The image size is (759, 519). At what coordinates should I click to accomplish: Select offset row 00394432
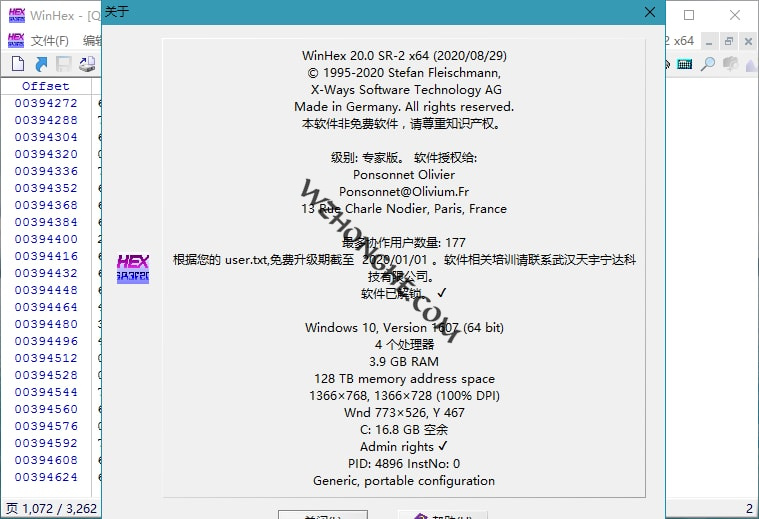(46, 273)
